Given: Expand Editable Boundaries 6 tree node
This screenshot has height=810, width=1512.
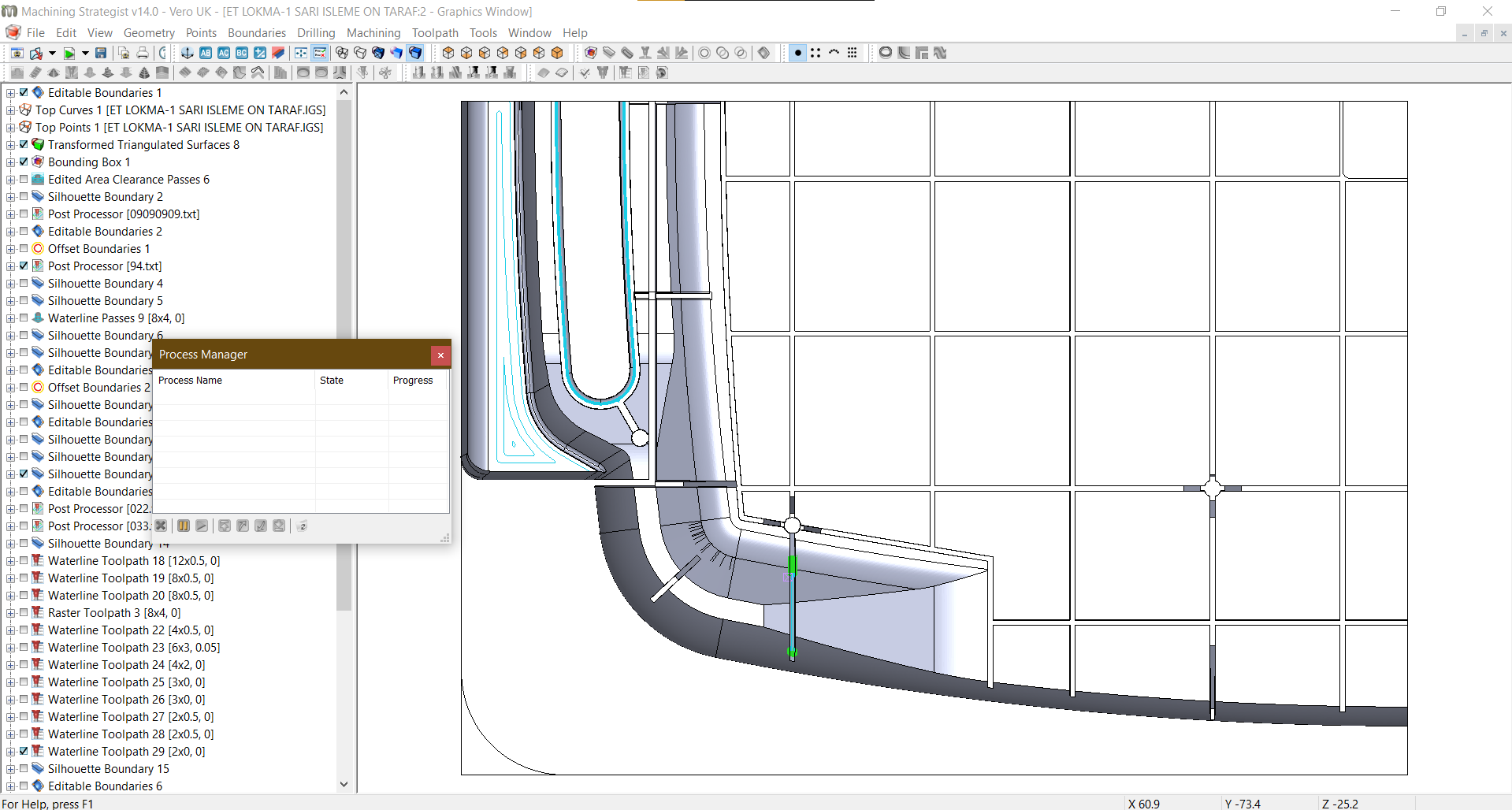Looking at the screenshot, I should [x=11, y=786].
